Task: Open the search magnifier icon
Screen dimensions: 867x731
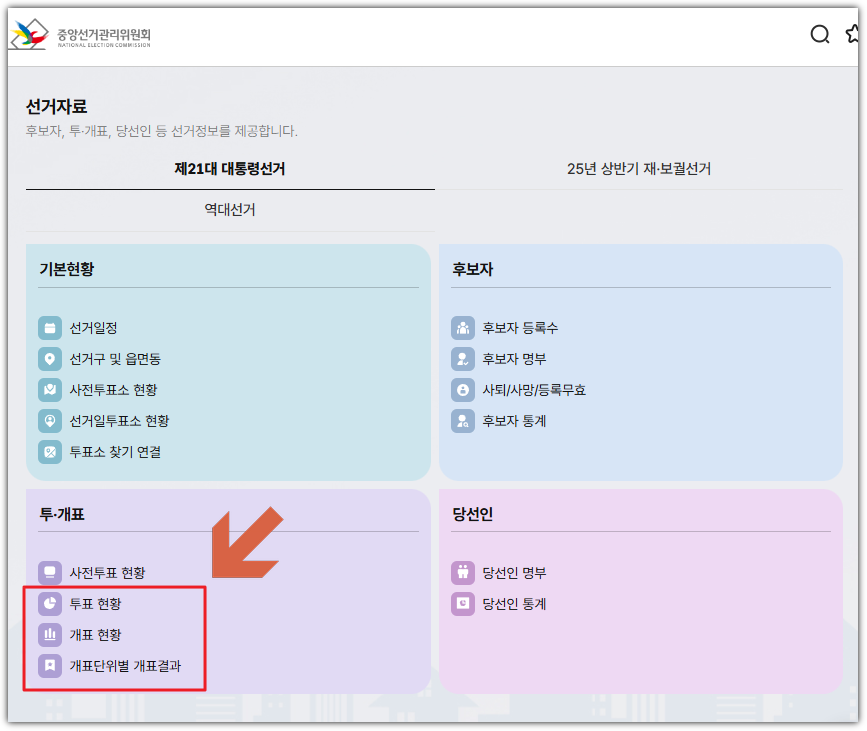Action: click(819, 34)
